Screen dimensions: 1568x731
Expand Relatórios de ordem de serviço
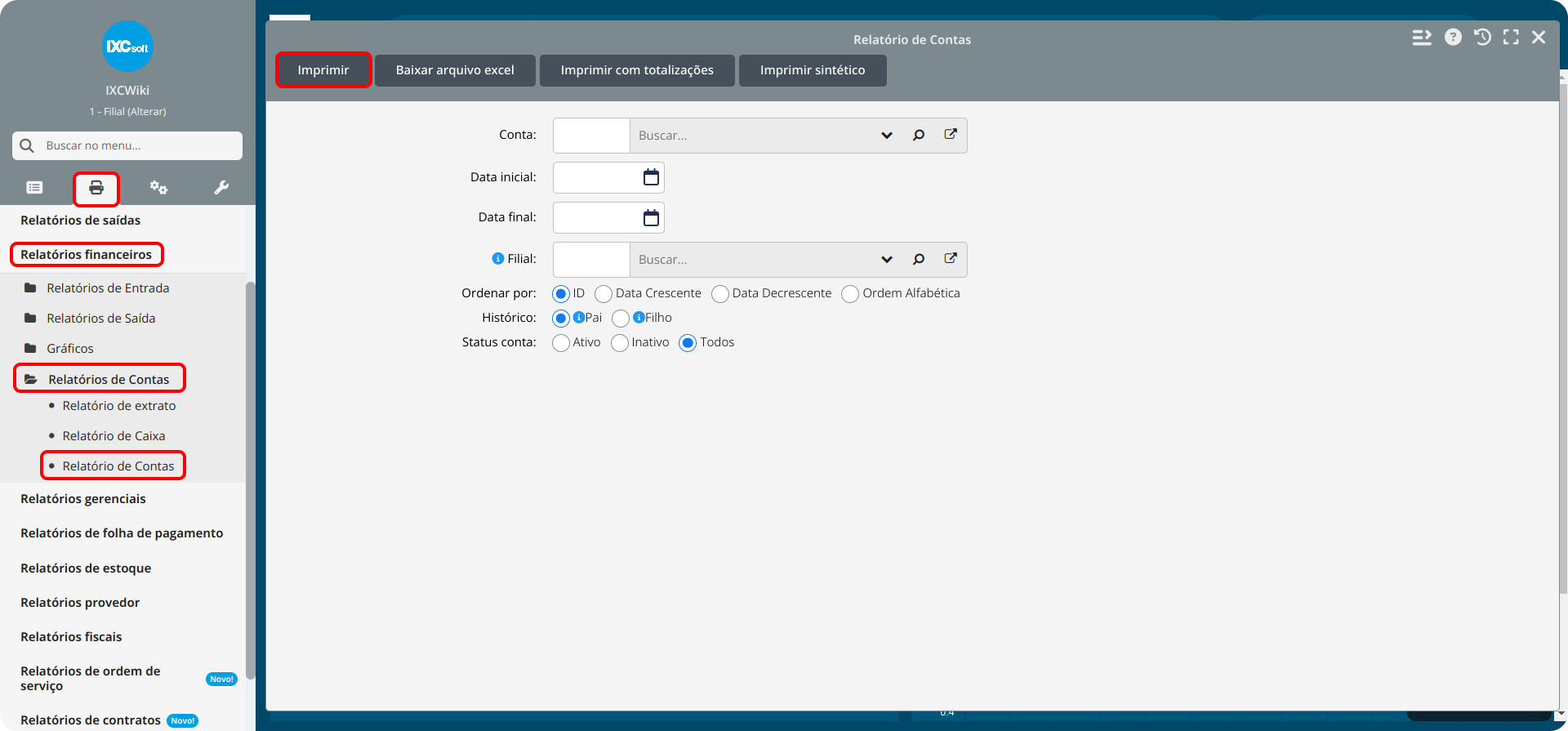(91, 678)
